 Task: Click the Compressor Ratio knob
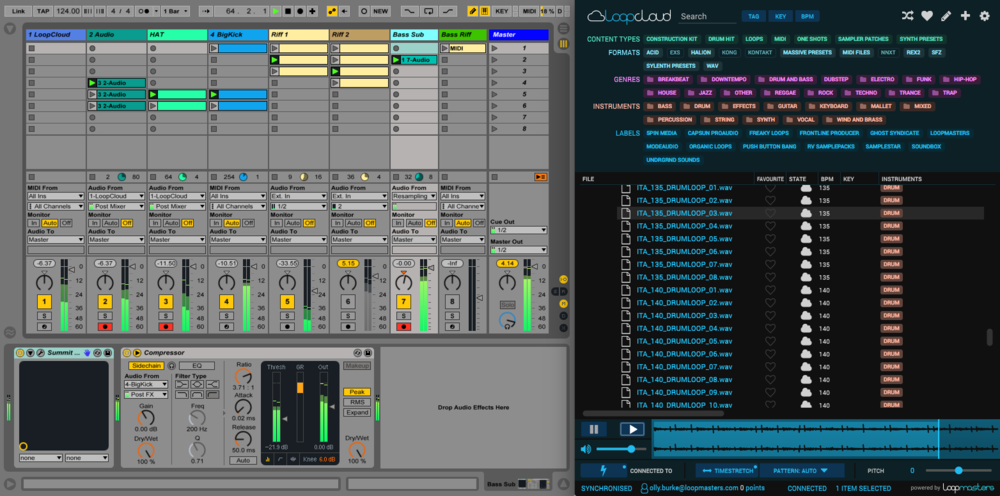243,377
